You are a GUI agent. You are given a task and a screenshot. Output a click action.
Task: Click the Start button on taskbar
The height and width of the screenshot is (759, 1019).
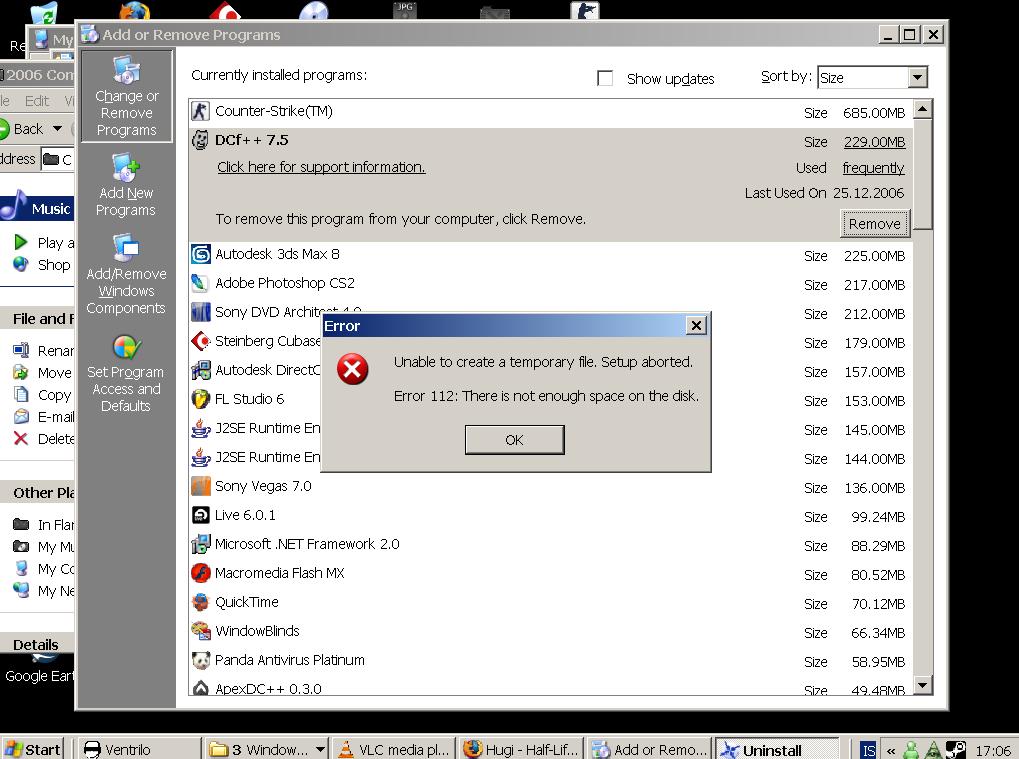(x=32, y=749)
